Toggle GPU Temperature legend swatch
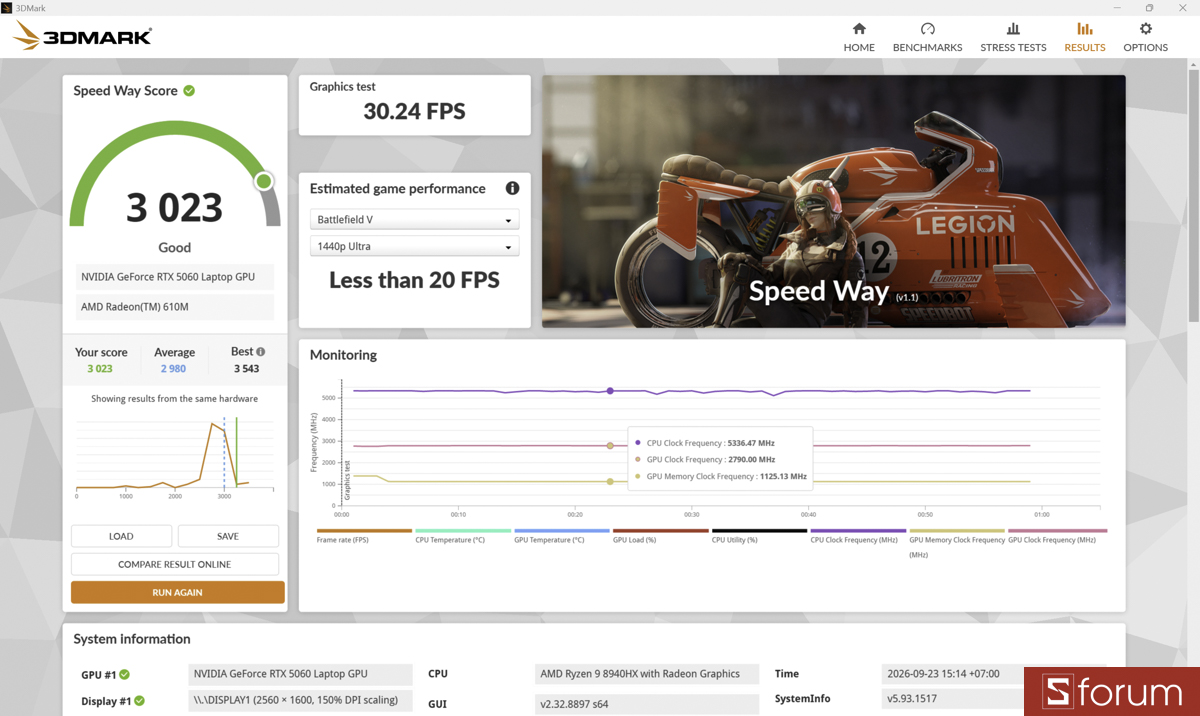The width and height of the screenshot is (1200, 716). tap(562, 531)
